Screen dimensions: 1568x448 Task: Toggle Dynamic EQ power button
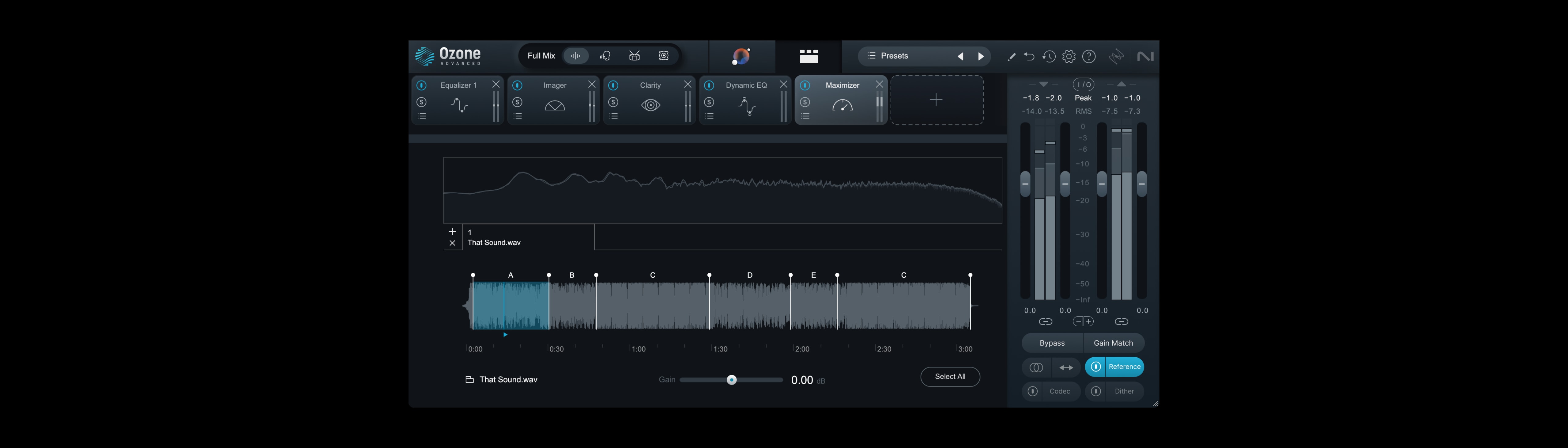[x=709, y=86]
